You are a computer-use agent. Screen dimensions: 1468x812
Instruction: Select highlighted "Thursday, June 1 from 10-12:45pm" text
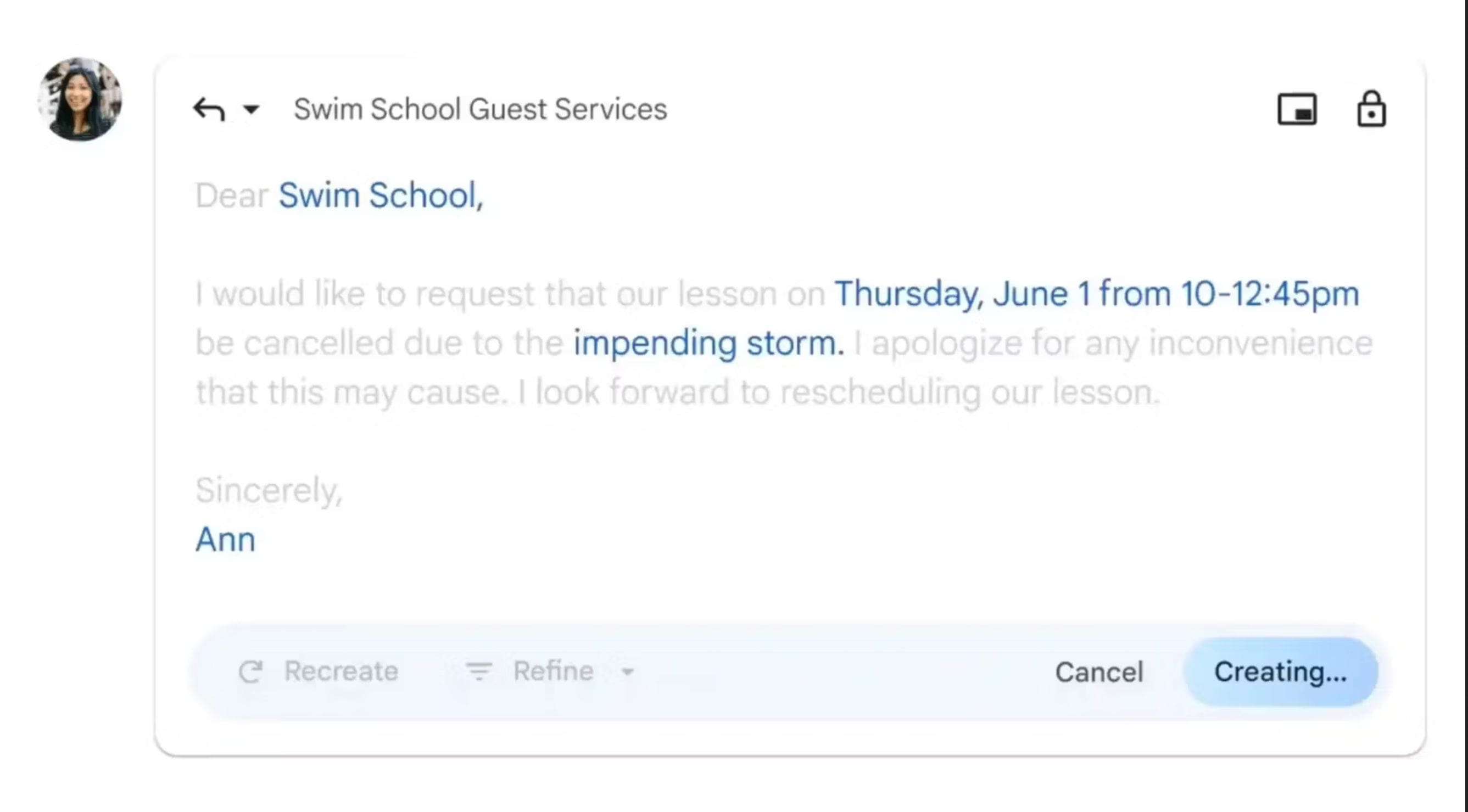pyautogui.click(x=1096, y=294)
